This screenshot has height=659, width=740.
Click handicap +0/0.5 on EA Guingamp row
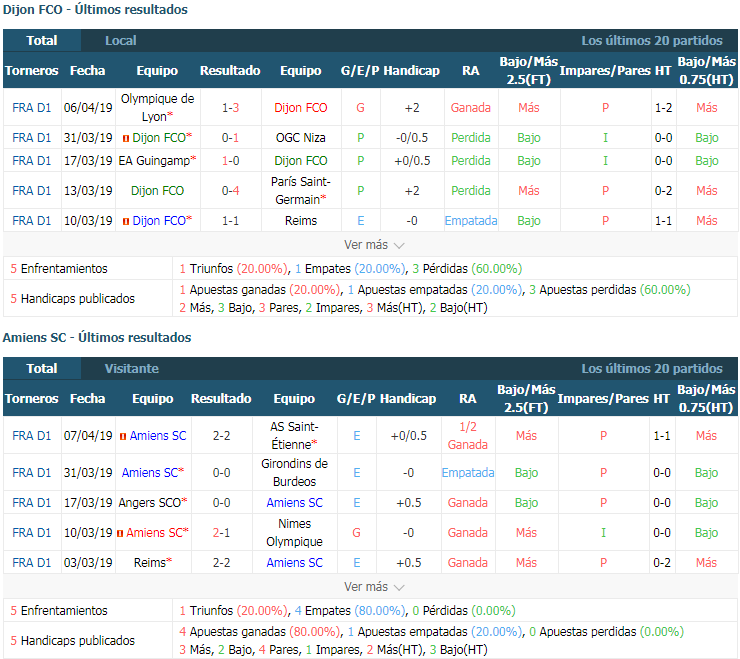pyautogui.click(x=412, y=161)
